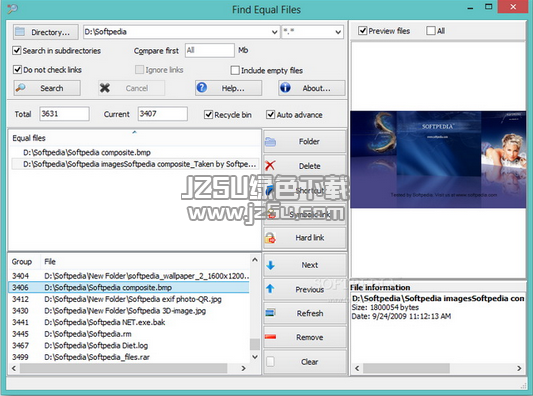Toggle Search in subdirectories checkbox
Screen dimensions: 533x396
pos(17,51)
